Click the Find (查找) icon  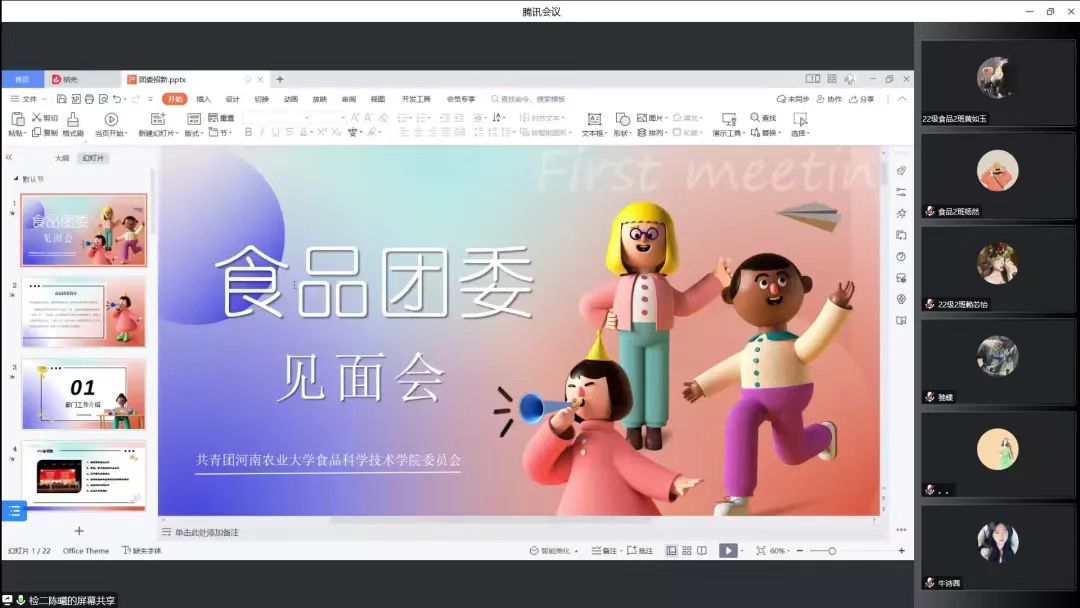(x=756, y=118)
